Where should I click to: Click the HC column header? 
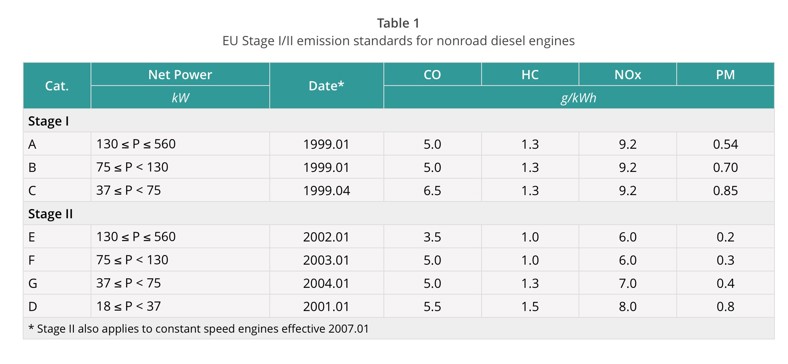pyautogui.click(x=530, y=74)
